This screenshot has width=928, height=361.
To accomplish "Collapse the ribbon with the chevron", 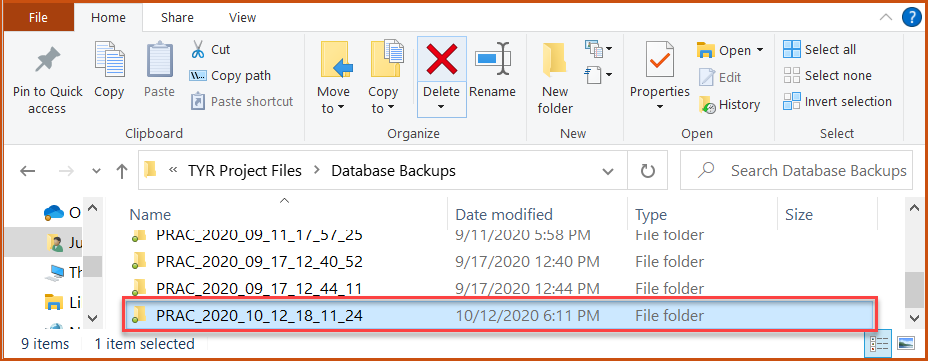I will [x=886, y=17].
